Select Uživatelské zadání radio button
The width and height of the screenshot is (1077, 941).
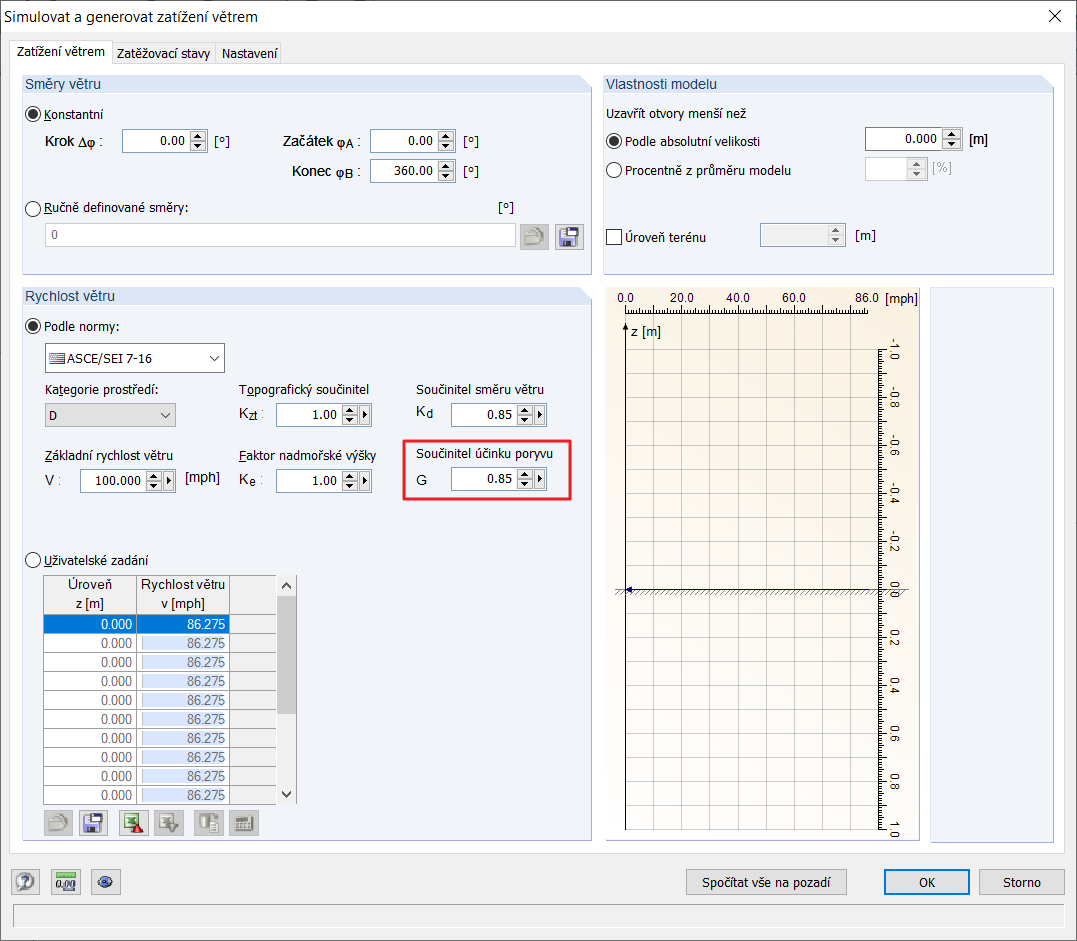(33, 560)
